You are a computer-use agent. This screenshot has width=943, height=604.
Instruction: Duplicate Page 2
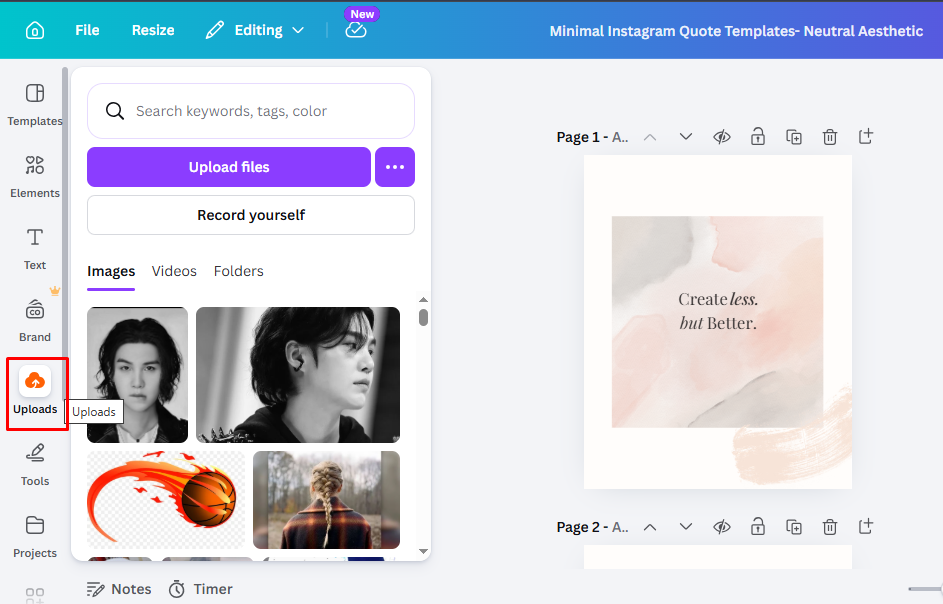[x=794, y=527]
